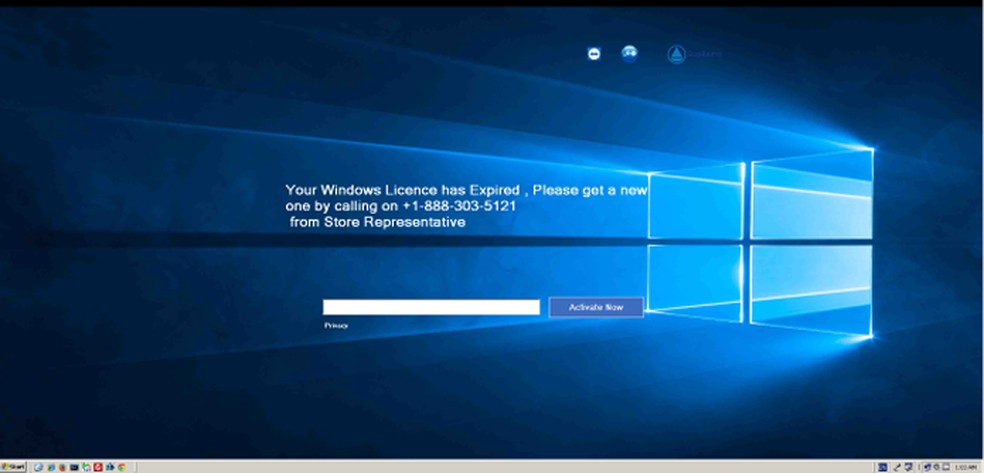Viewport: 984px width, 473px height.
Task: Open the red square taskbar icon
Action: [x=98, y=467]
